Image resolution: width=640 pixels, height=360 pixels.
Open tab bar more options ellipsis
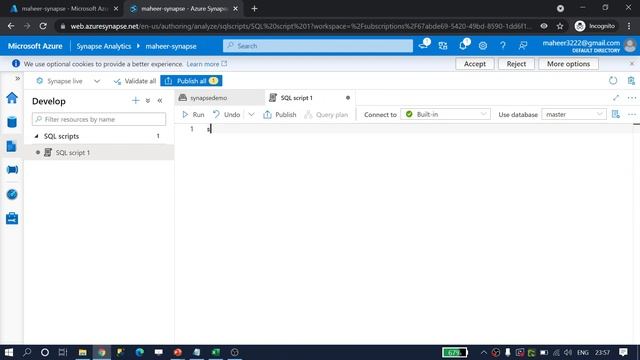(x=632, y=98)
